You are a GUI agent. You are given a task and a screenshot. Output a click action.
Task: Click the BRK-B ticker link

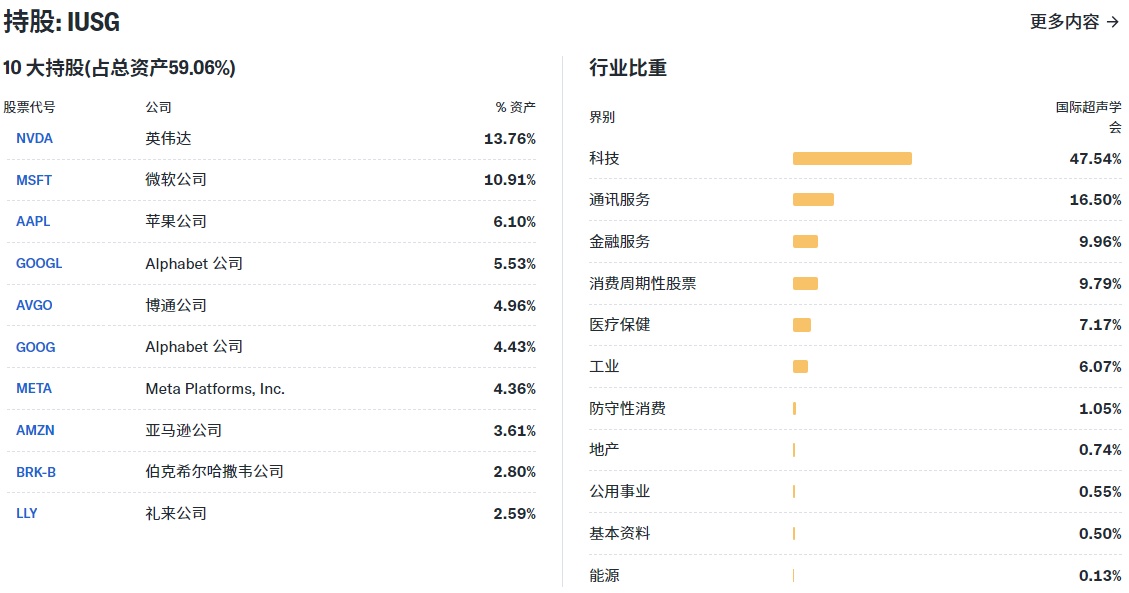tap(36, 472)
